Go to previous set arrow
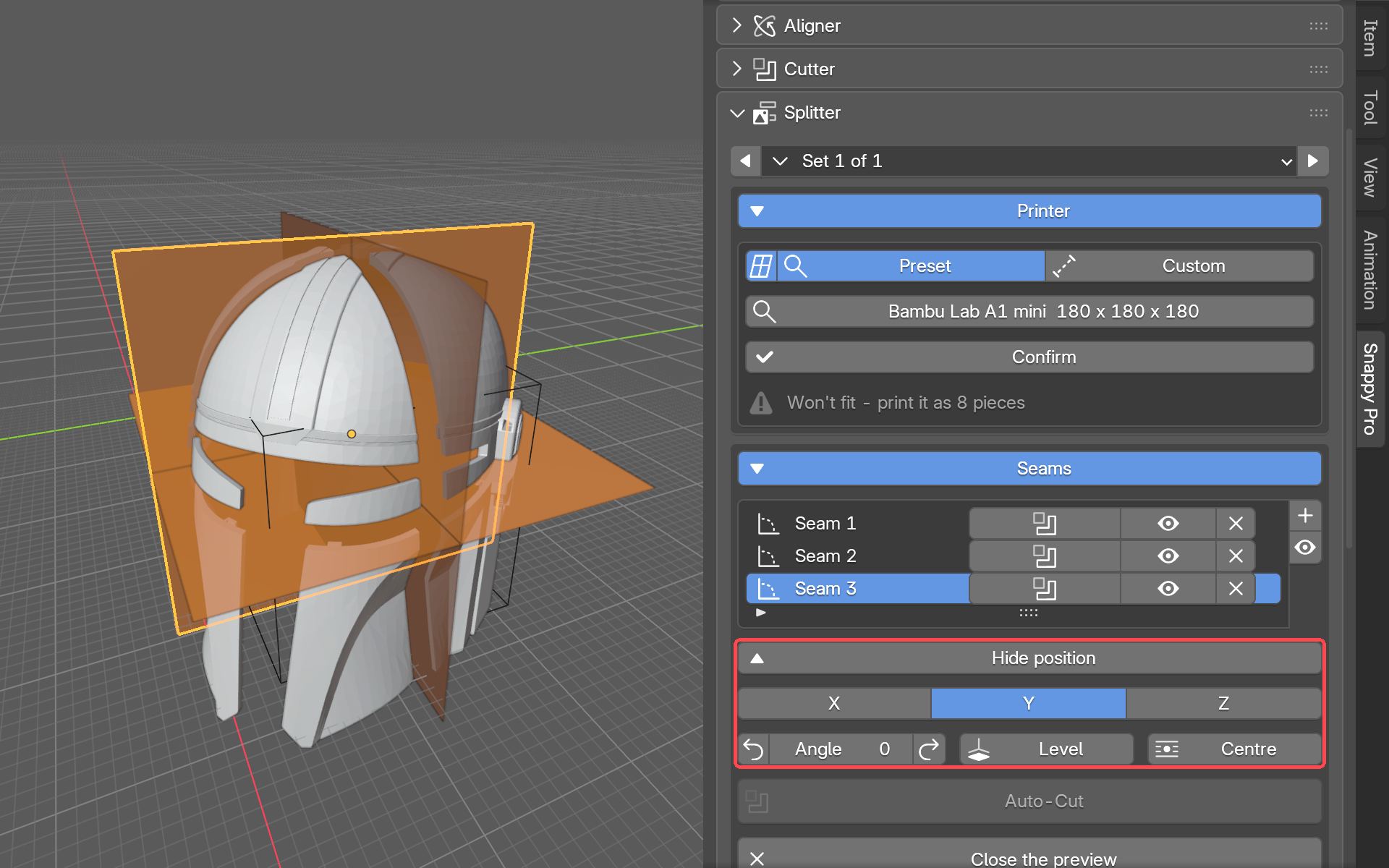Screen dimensions: 1389x868 [745, 161]
